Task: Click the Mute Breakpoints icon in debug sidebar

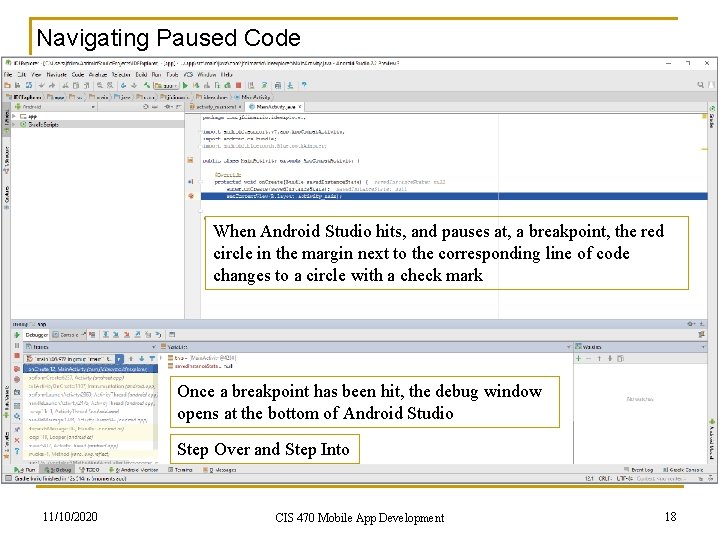Action: pyautogui.click(x=17, y=380)
